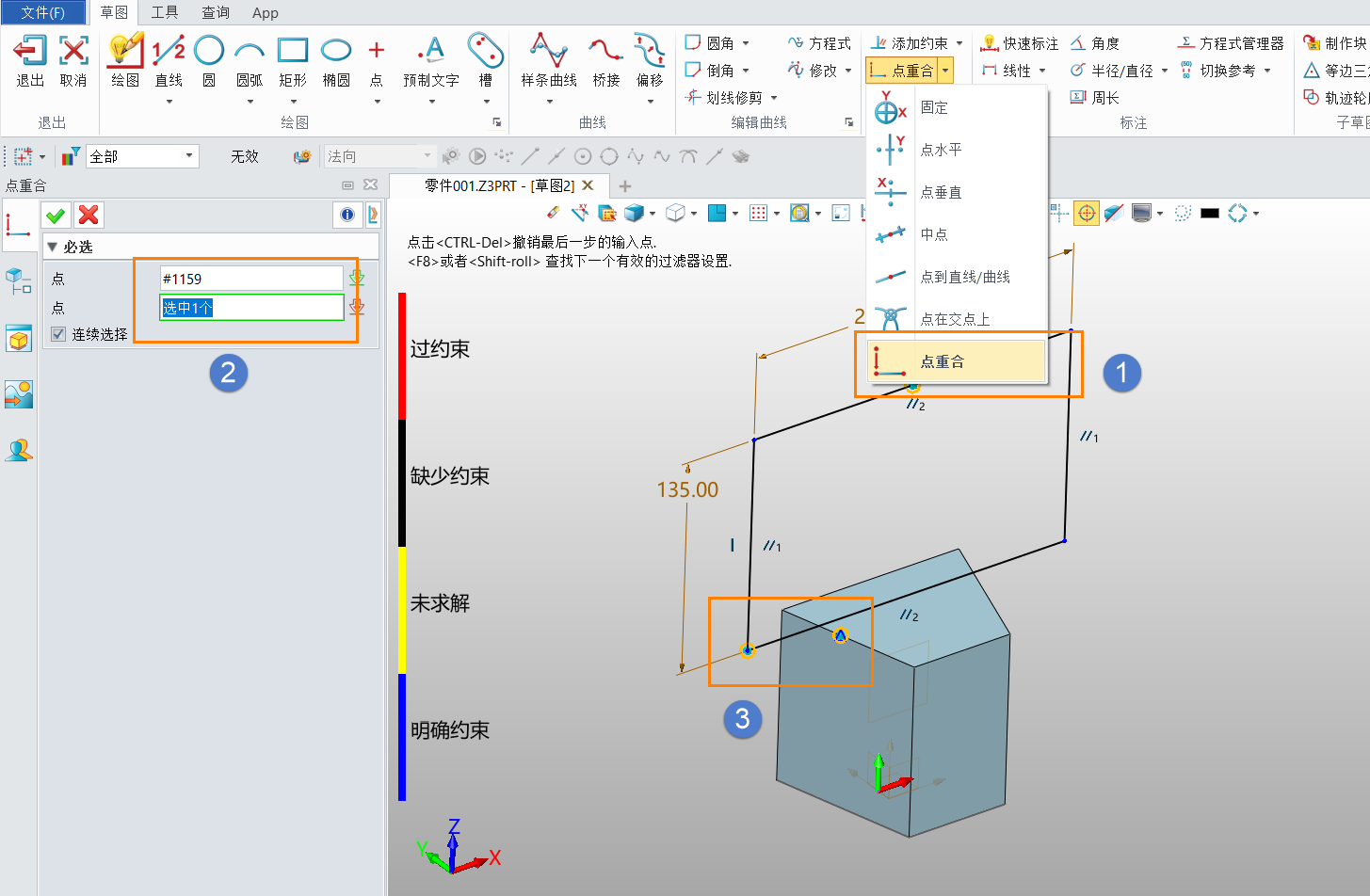Expand the 线性 dimension dropdown arrow
Viewport: 1370px width, 896px height.
(1042, 71)
